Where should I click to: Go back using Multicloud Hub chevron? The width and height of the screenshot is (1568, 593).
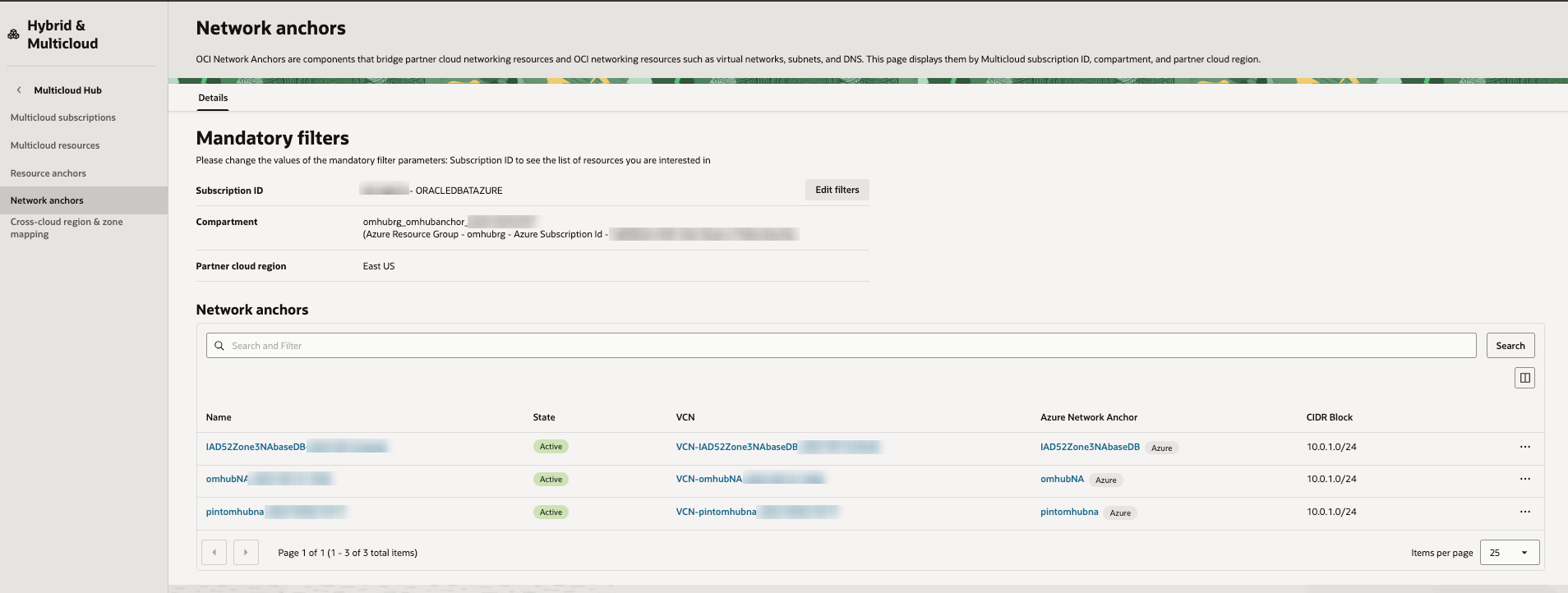(x=19, y=90)
